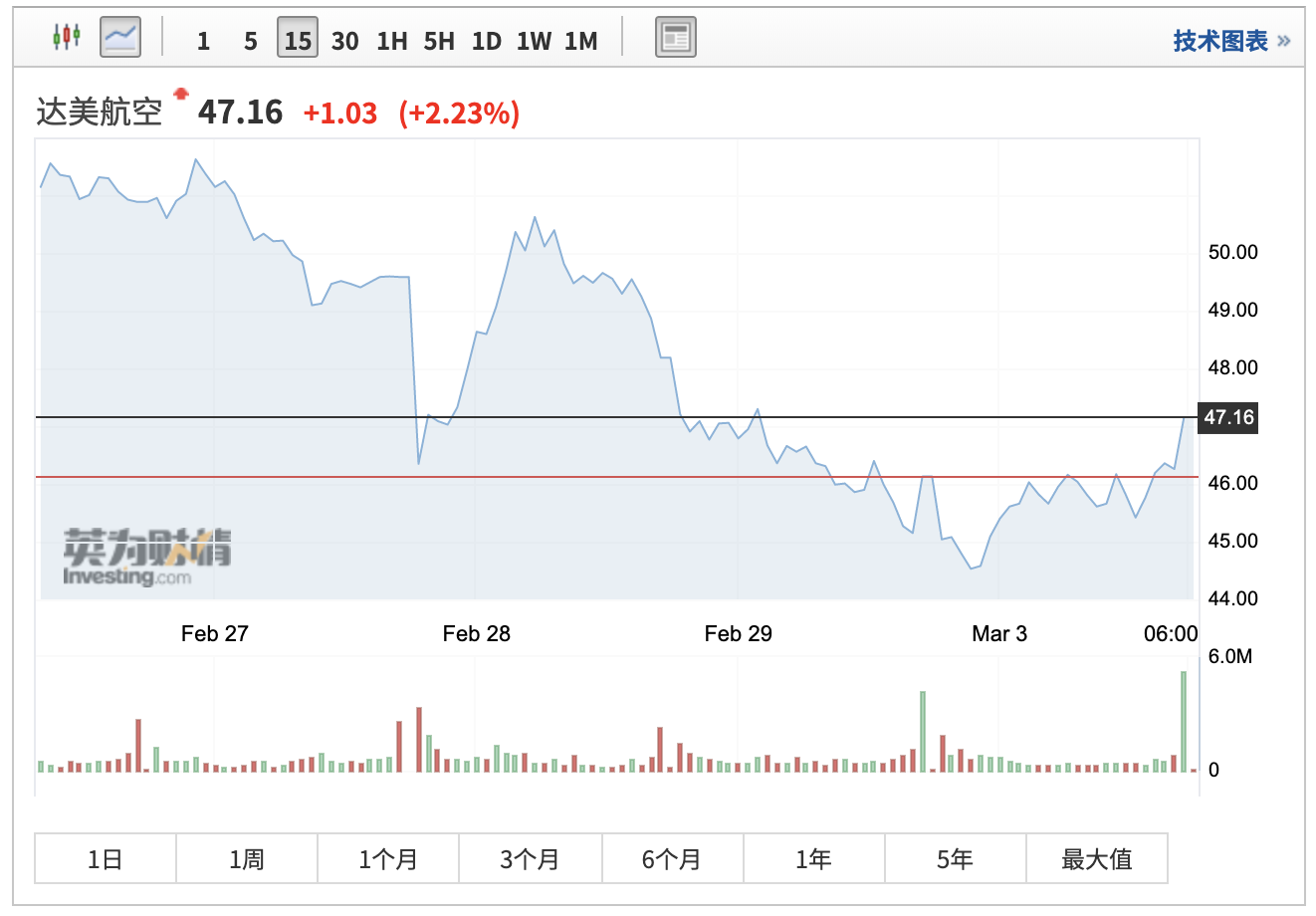Set the 1-minute interval
The height and width of the screenshot is (916, 1316).
coord(204,41)
